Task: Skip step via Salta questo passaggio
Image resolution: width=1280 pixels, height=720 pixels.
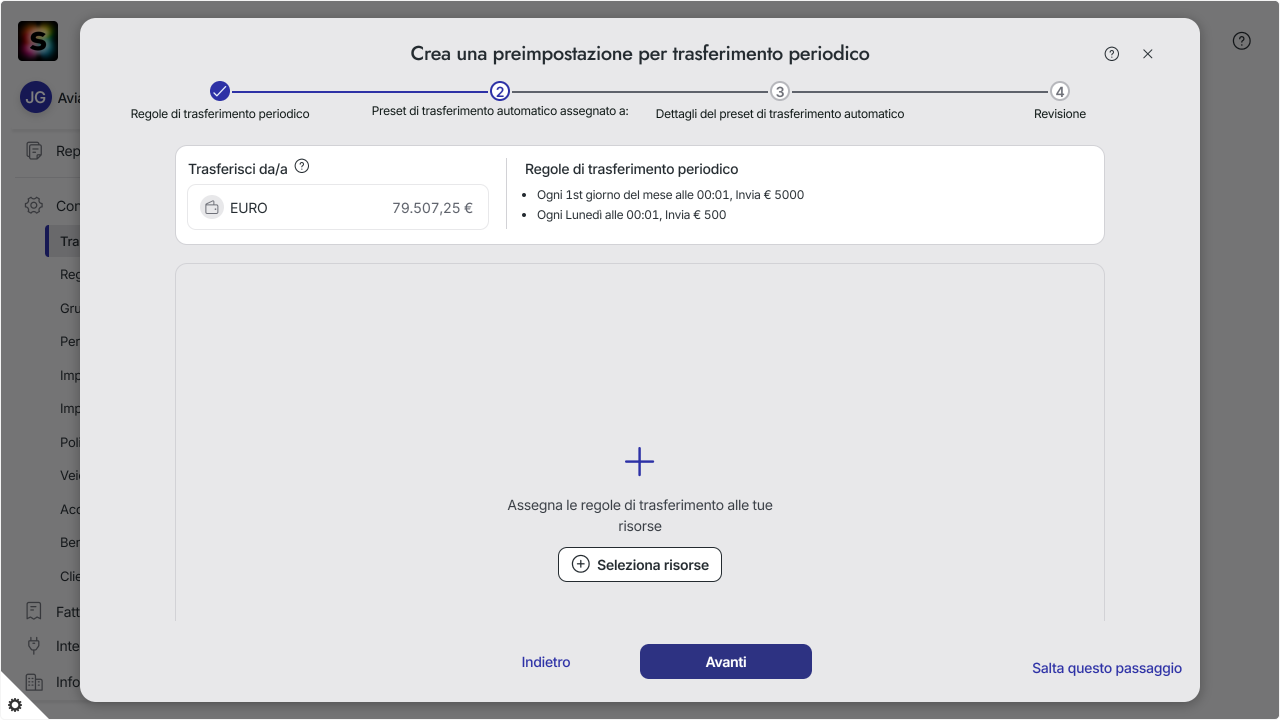Action: [x=1107, y=668]
